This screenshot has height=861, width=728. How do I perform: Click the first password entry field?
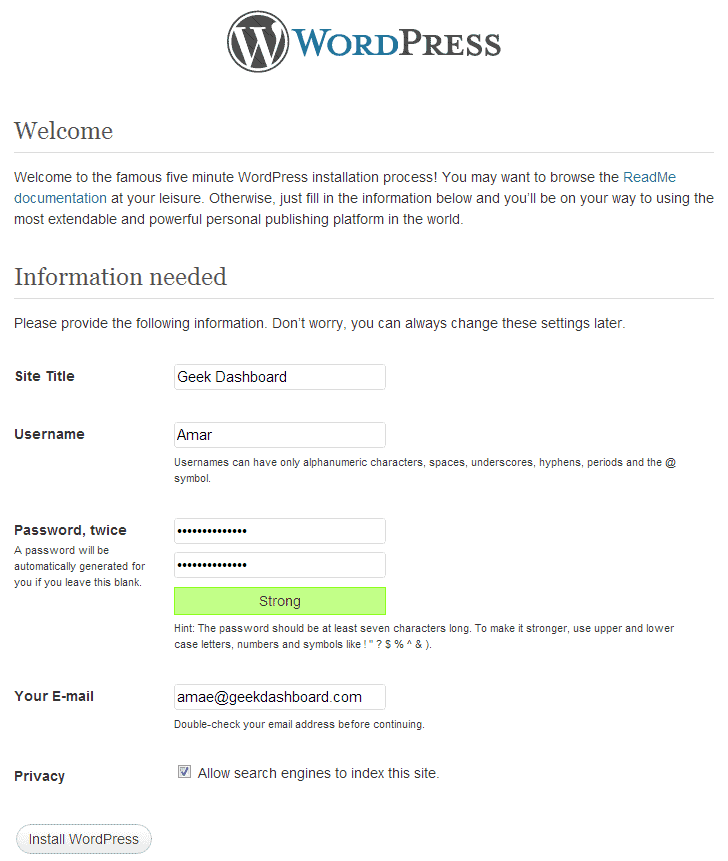(279, 531)
